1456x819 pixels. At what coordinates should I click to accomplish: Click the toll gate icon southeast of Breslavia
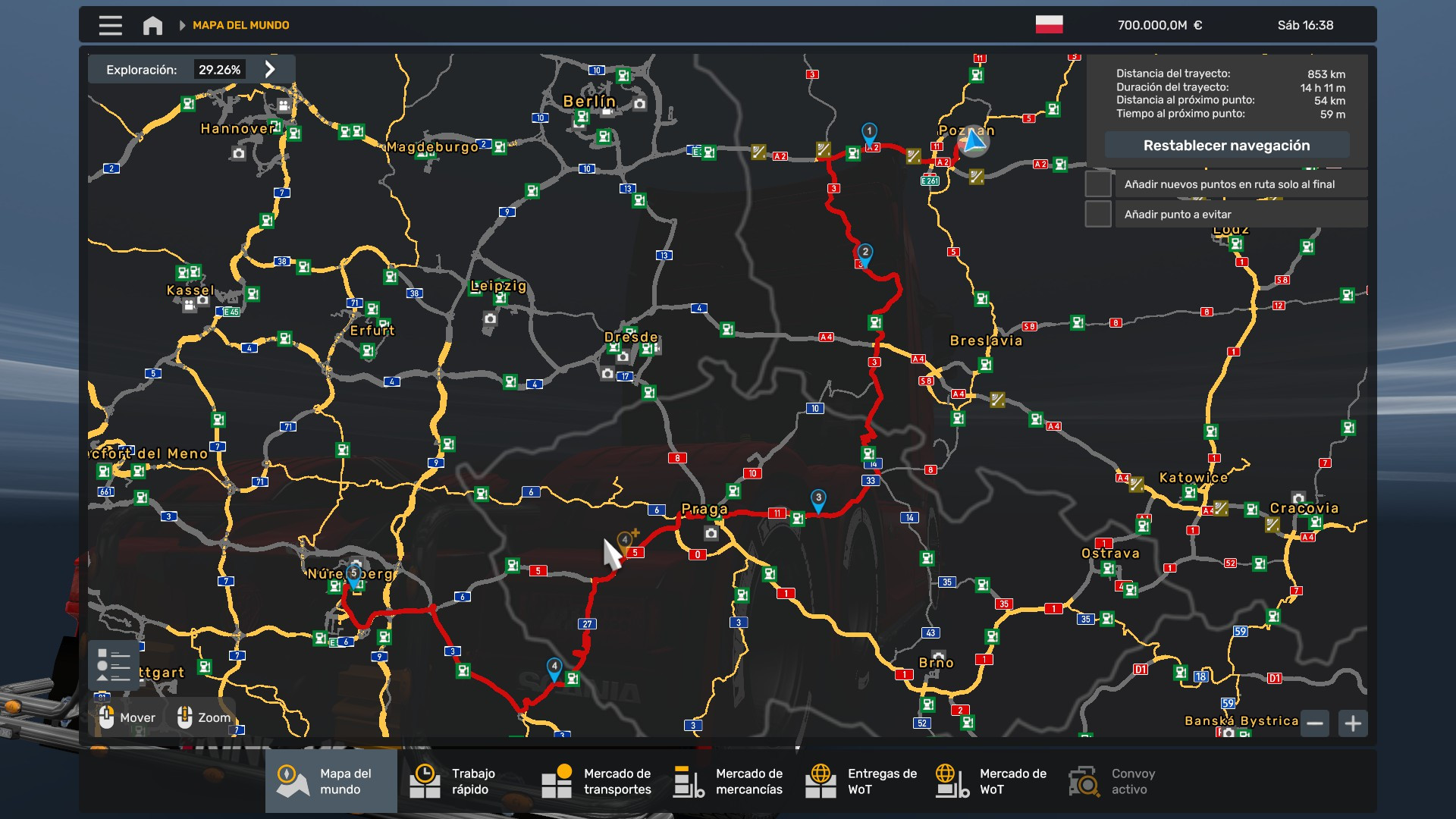[997, 400]
